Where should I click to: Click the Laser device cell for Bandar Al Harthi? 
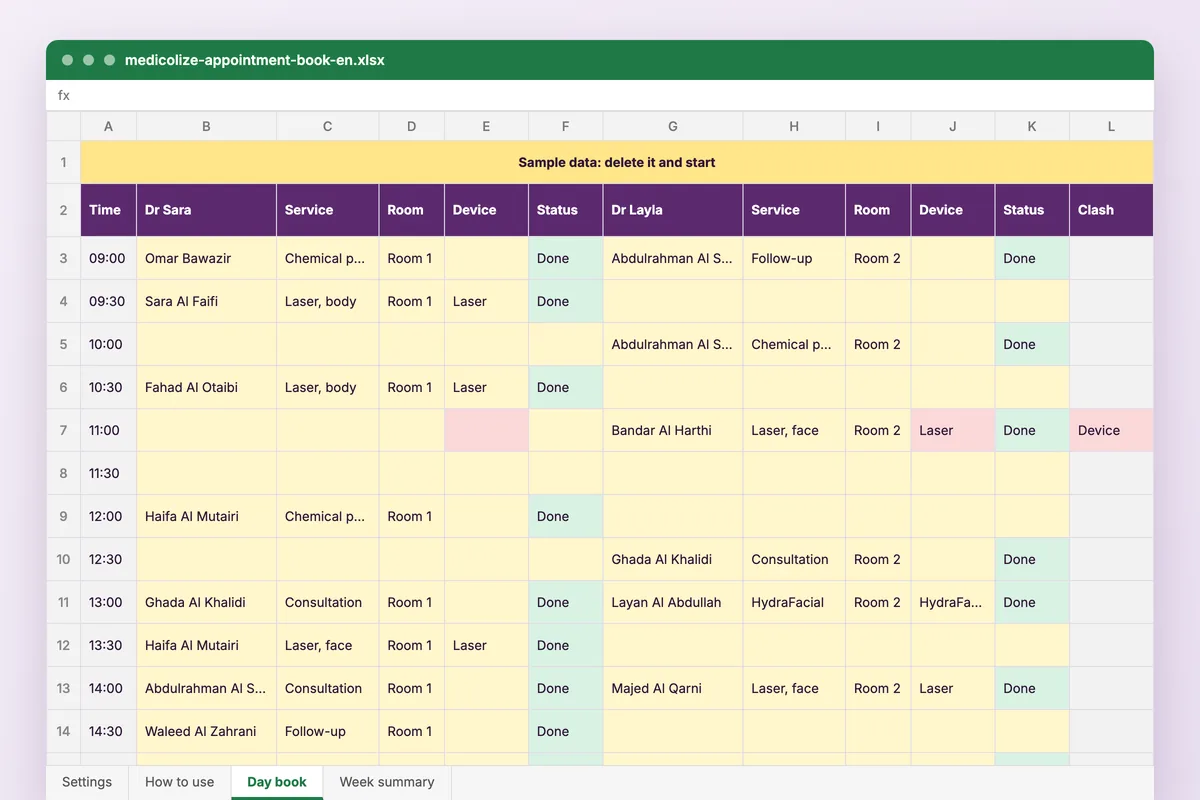[x=953, y=430]
